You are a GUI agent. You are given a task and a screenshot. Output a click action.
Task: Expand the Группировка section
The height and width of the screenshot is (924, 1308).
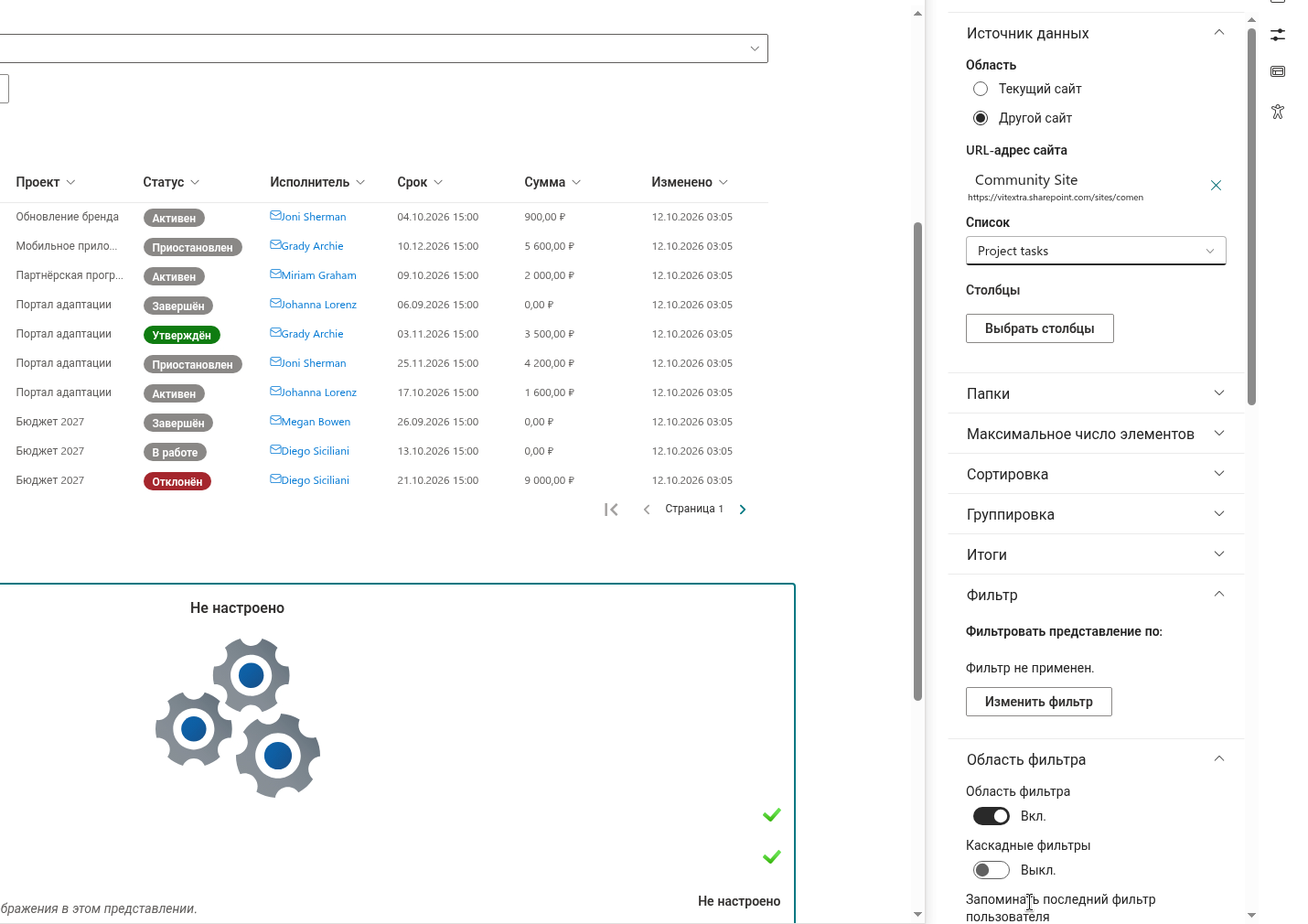coord(1096,514)
